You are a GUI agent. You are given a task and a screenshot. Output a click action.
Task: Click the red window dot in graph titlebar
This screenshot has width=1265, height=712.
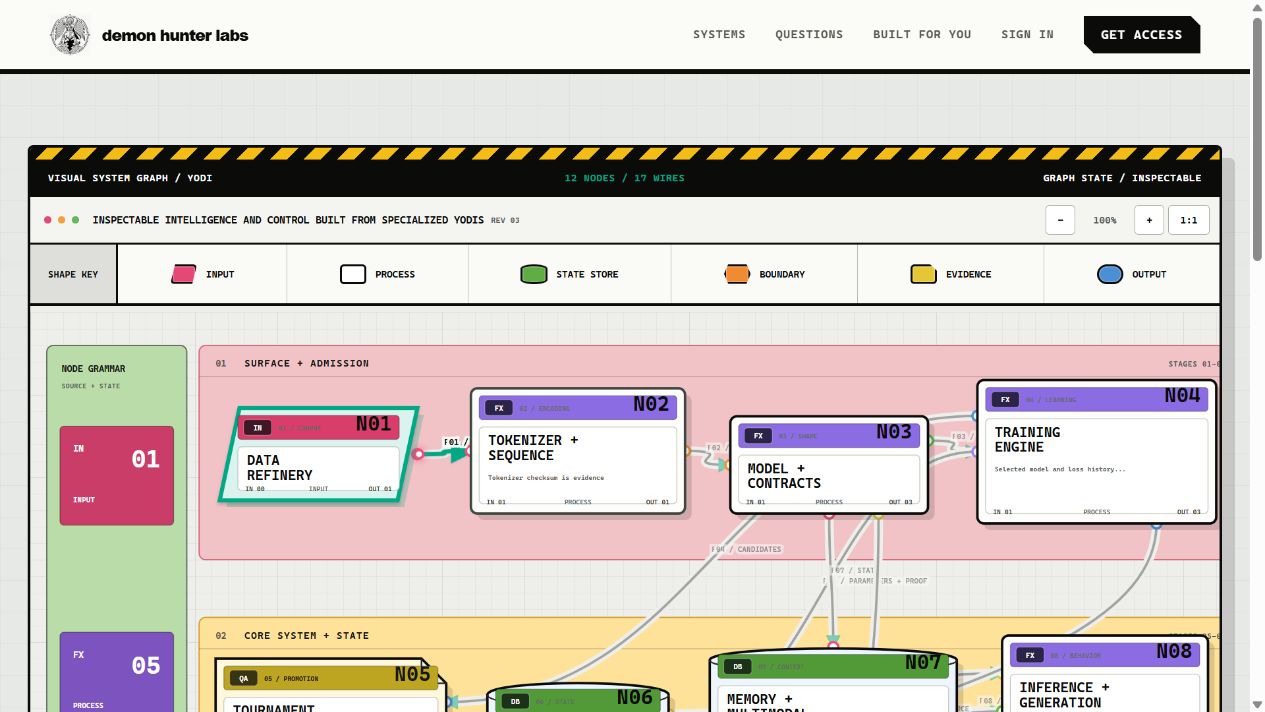pos(47,220)
